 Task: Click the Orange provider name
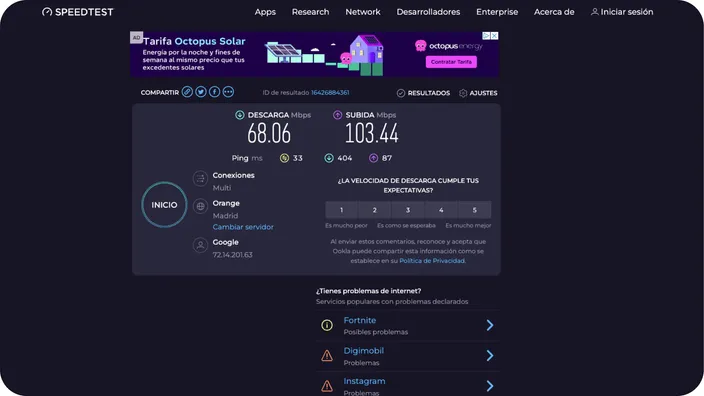(226, 203)
